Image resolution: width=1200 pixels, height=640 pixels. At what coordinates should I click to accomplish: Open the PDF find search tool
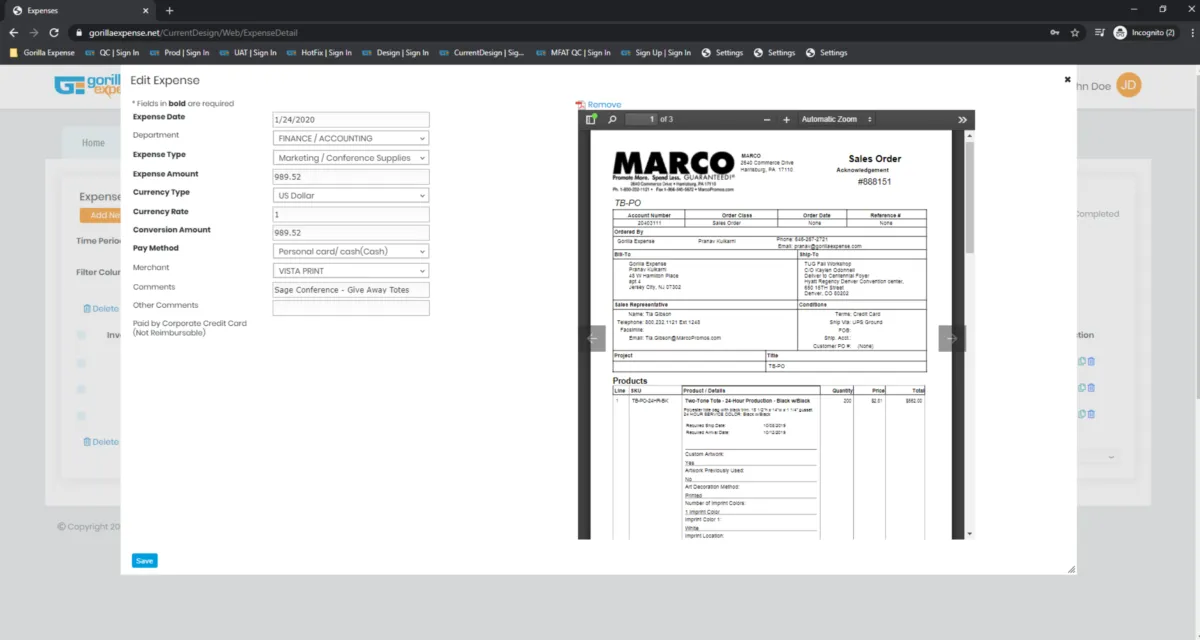[613, 119]
